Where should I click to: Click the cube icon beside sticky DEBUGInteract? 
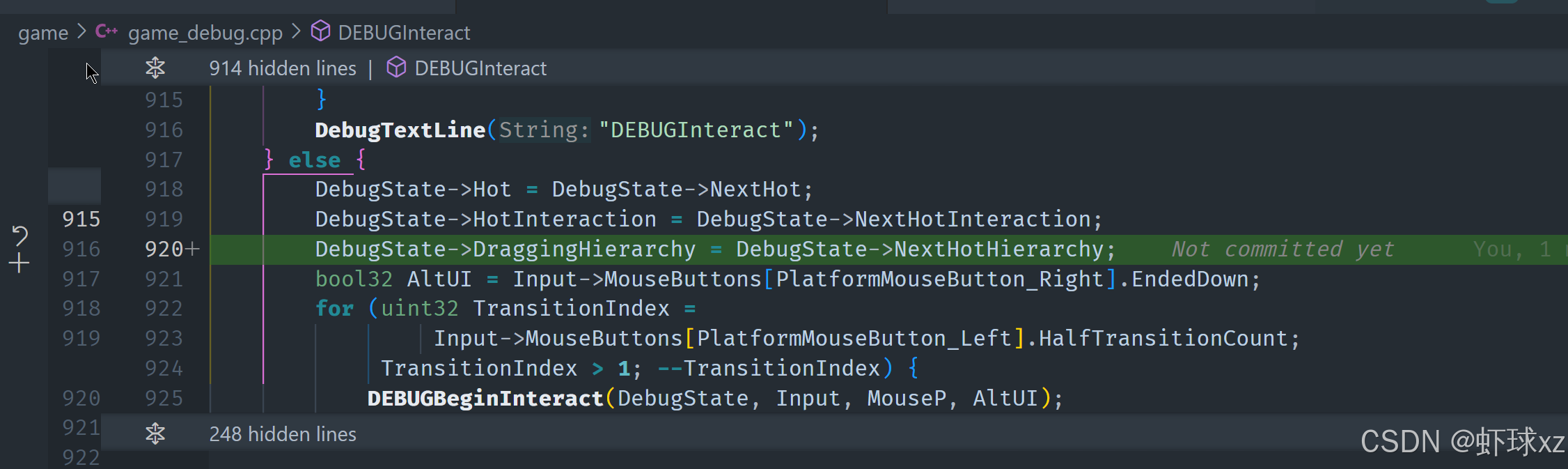396,68
